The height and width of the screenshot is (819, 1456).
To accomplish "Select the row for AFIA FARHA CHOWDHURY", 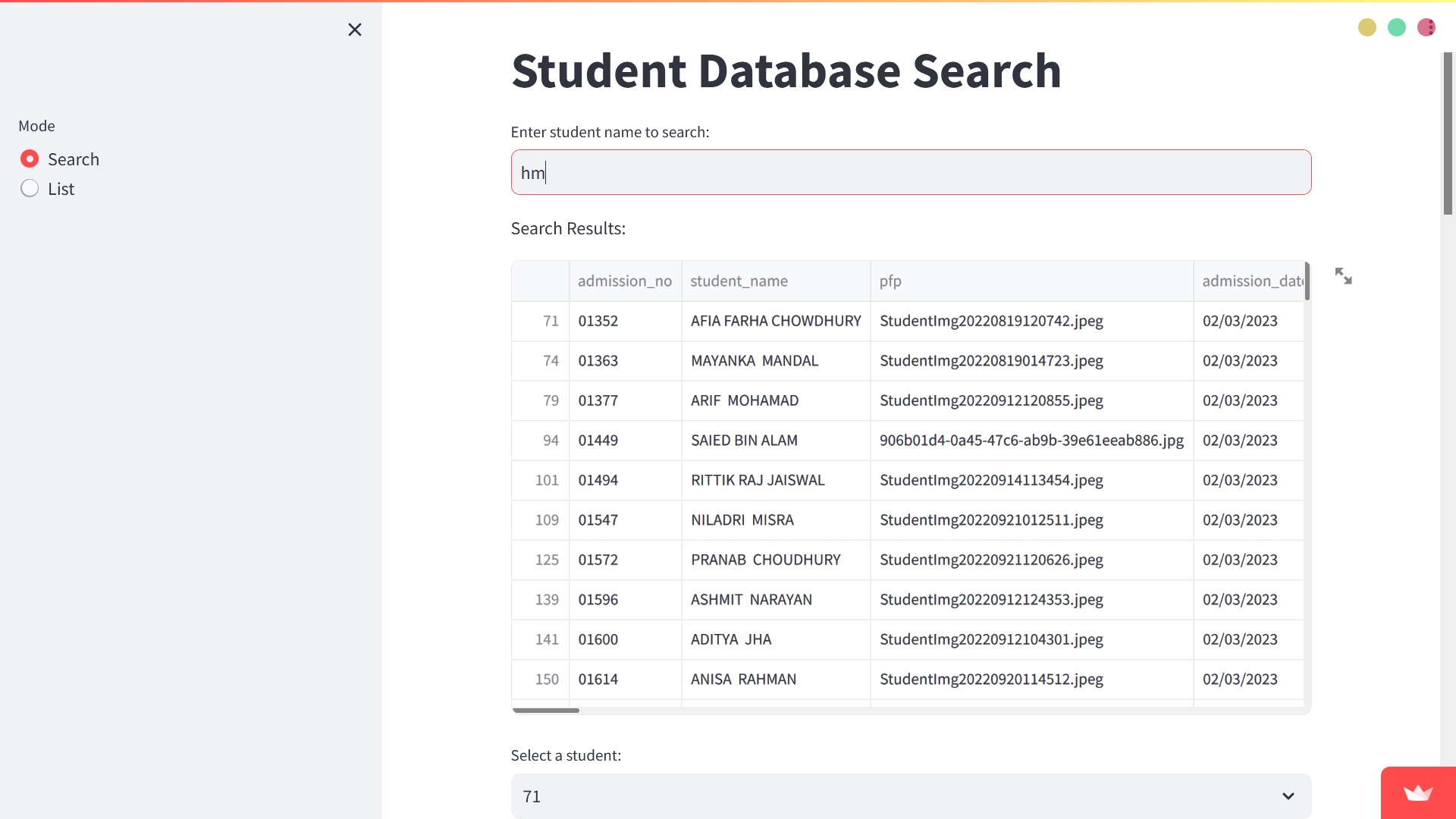I will tap(775, 321).
